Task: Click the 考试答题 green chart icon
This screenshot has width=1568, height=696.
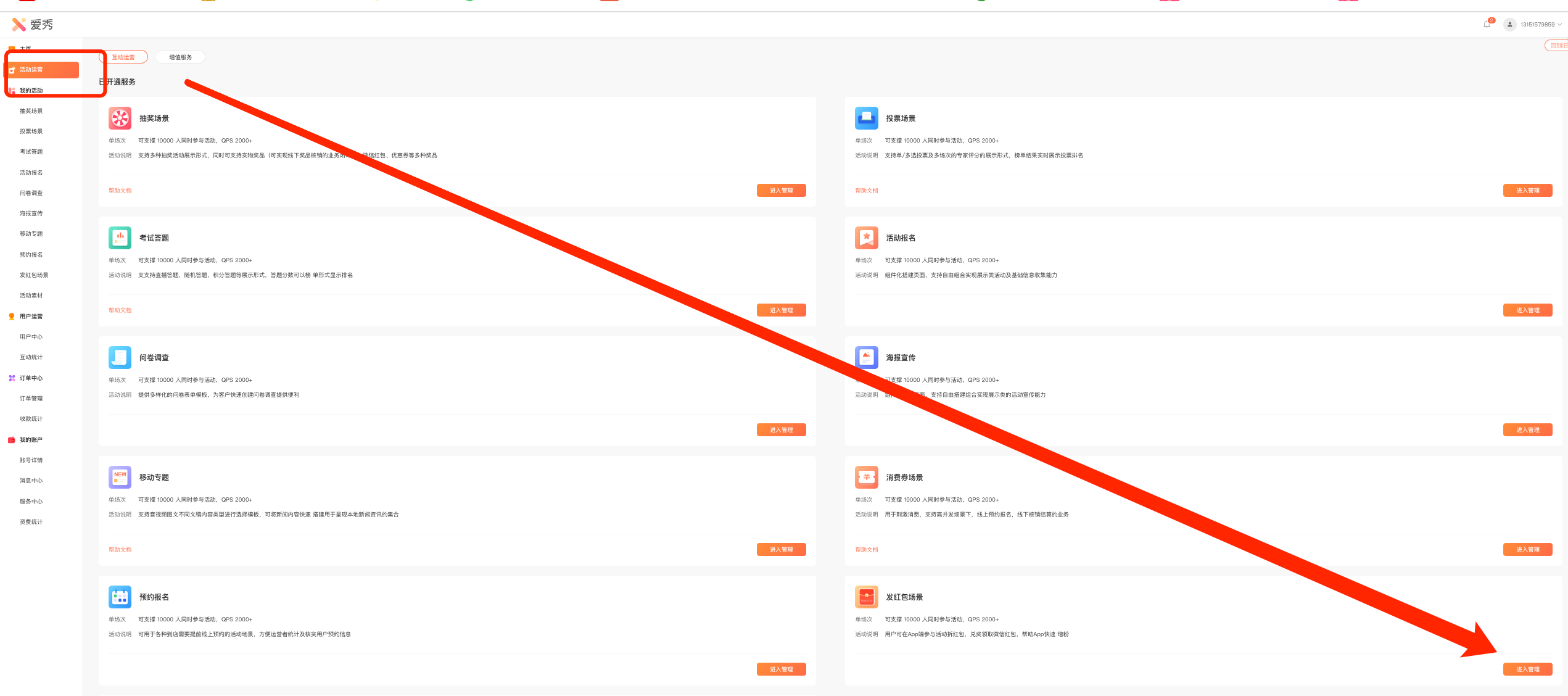Action: coord(120,238)
